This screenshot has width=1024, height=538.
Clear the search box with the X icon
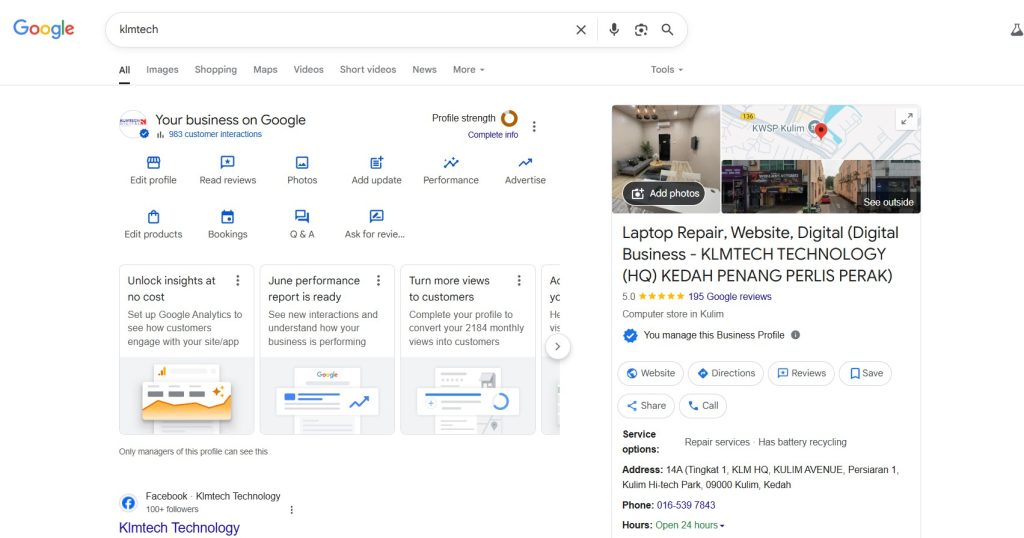tap(581, 30)
